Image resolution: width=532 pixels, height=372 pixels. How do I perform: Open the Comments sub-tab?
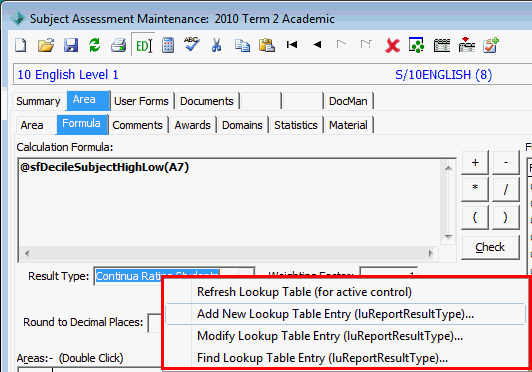coord(137,125)
